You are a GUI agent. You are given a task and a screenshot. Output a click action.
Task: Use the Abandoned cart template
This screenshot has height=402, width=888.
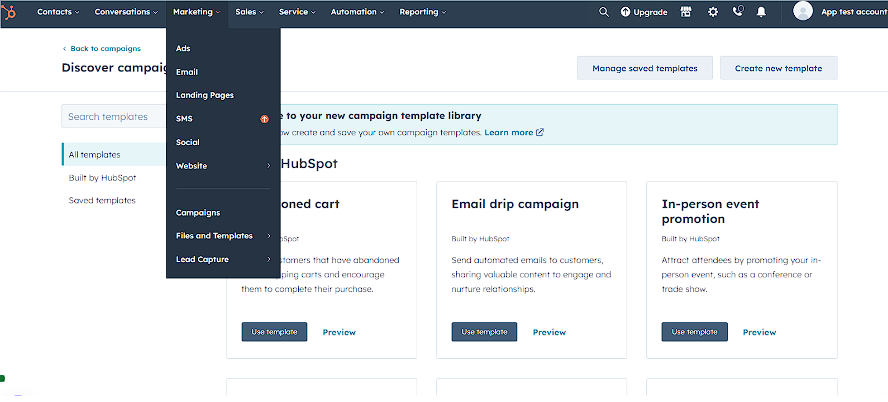[x=274, y=332]
